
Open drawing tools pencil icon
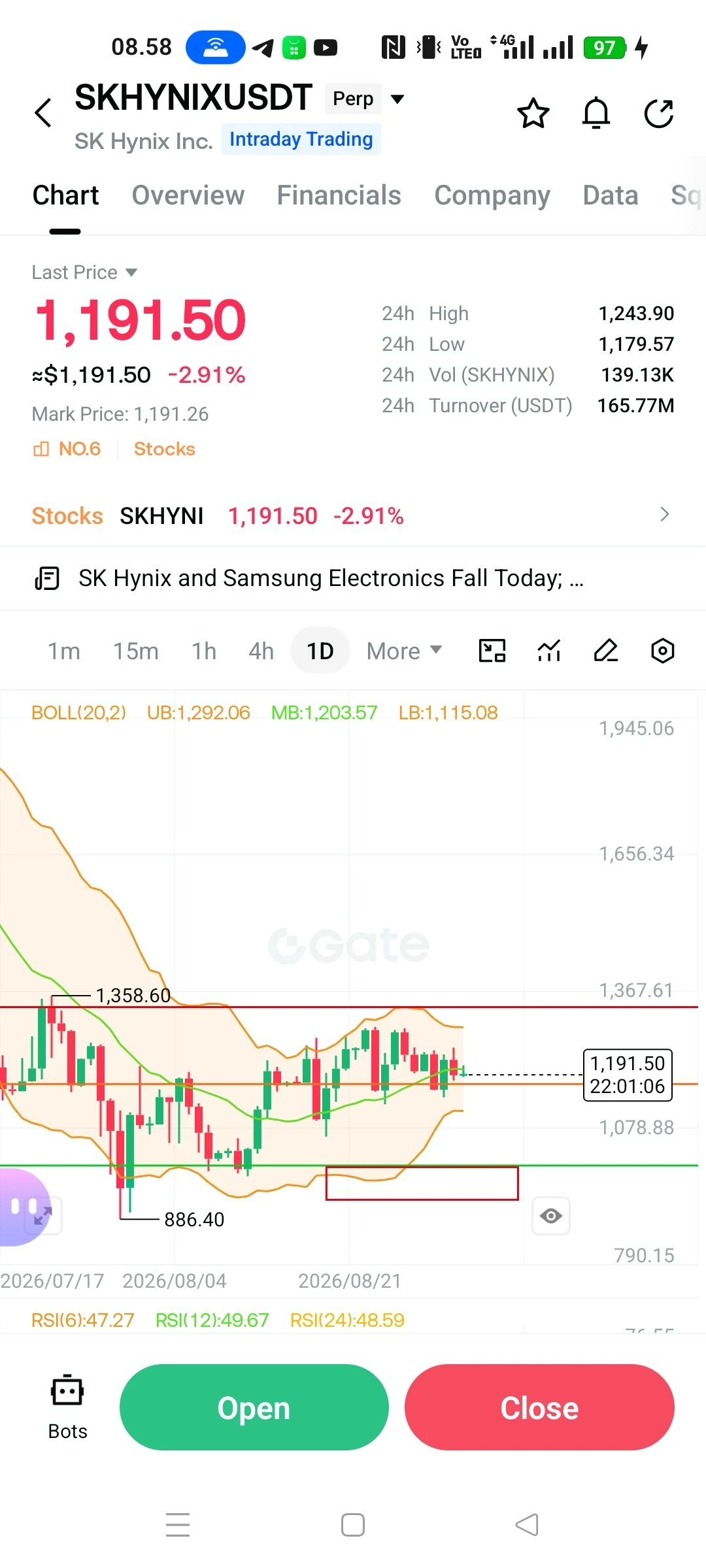606,651
